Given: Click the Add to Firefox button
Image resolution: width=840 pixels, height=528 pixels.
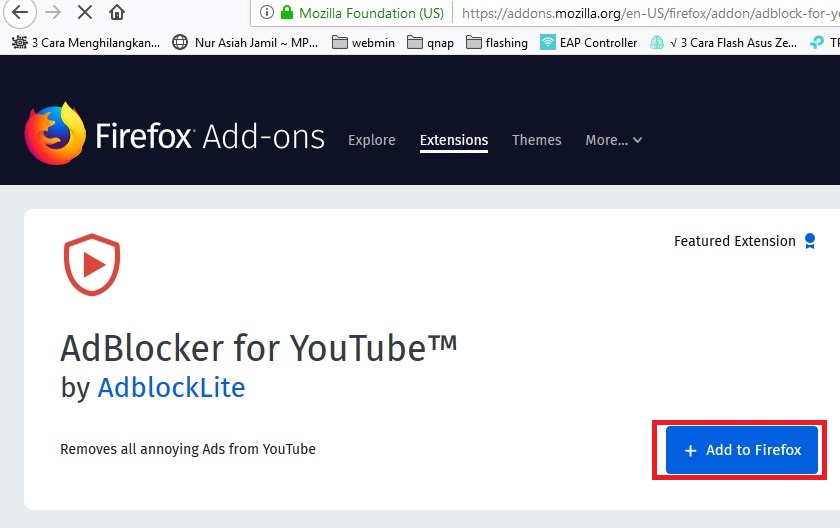Looking at the screenshot, I should pyautogui.click(x=741, y=450).
